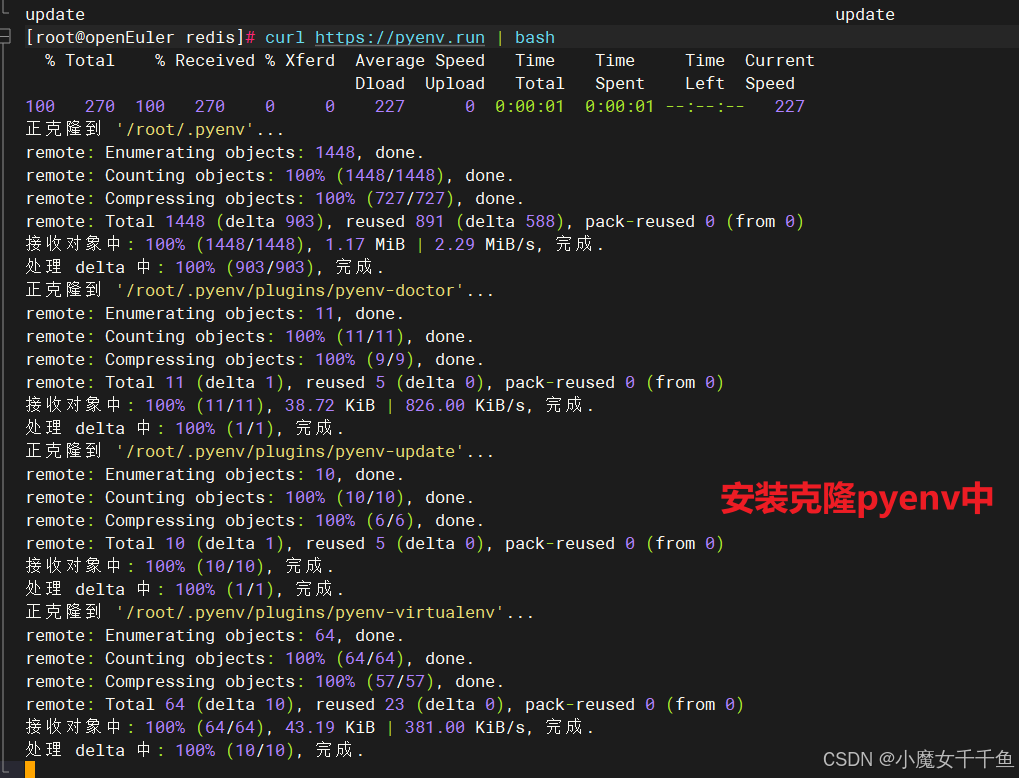Click 'Total 64 (delta 10)' line

click(x=385, y=705)
